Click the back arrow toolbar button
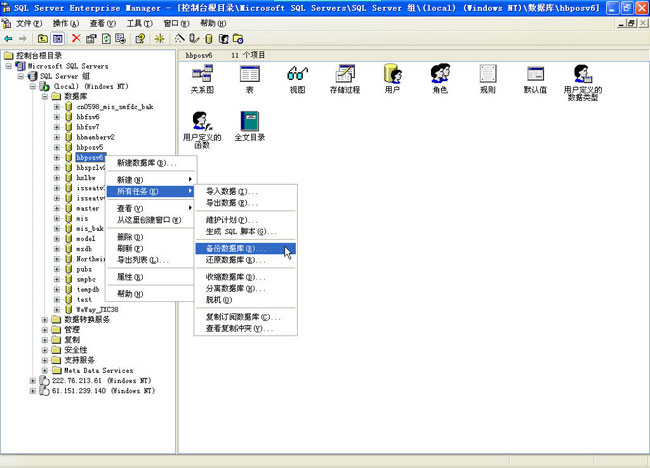This screenshot has height=468, width=650. pos(8,39)
